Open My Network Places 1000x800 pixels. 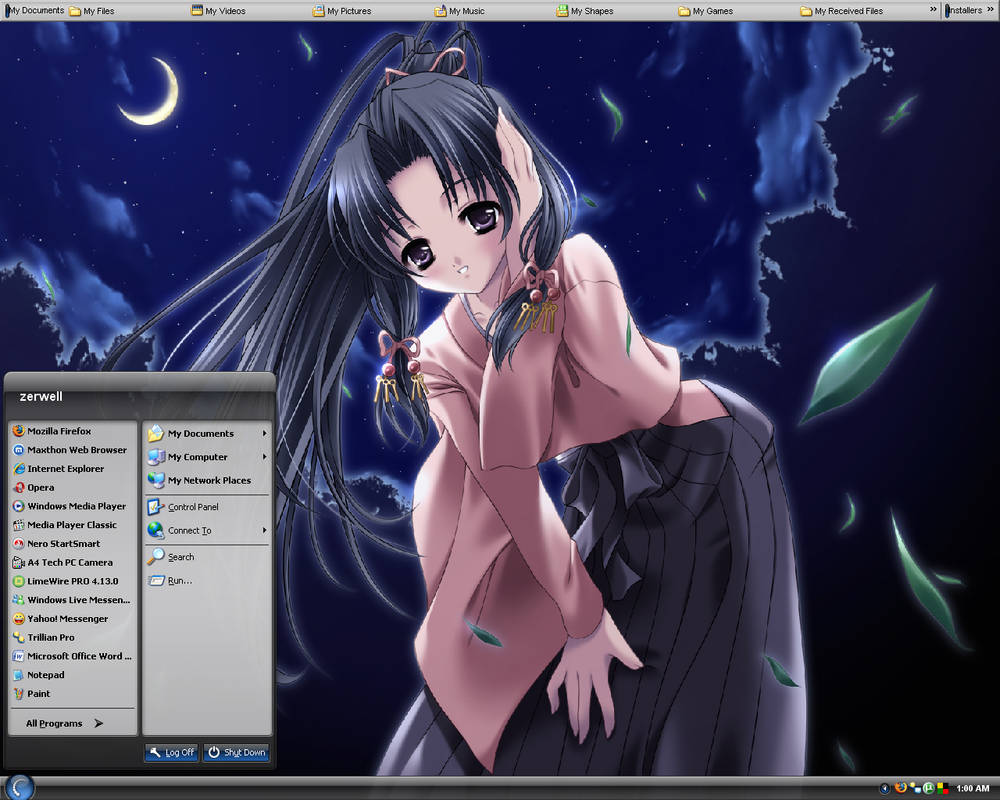point(207,480)
